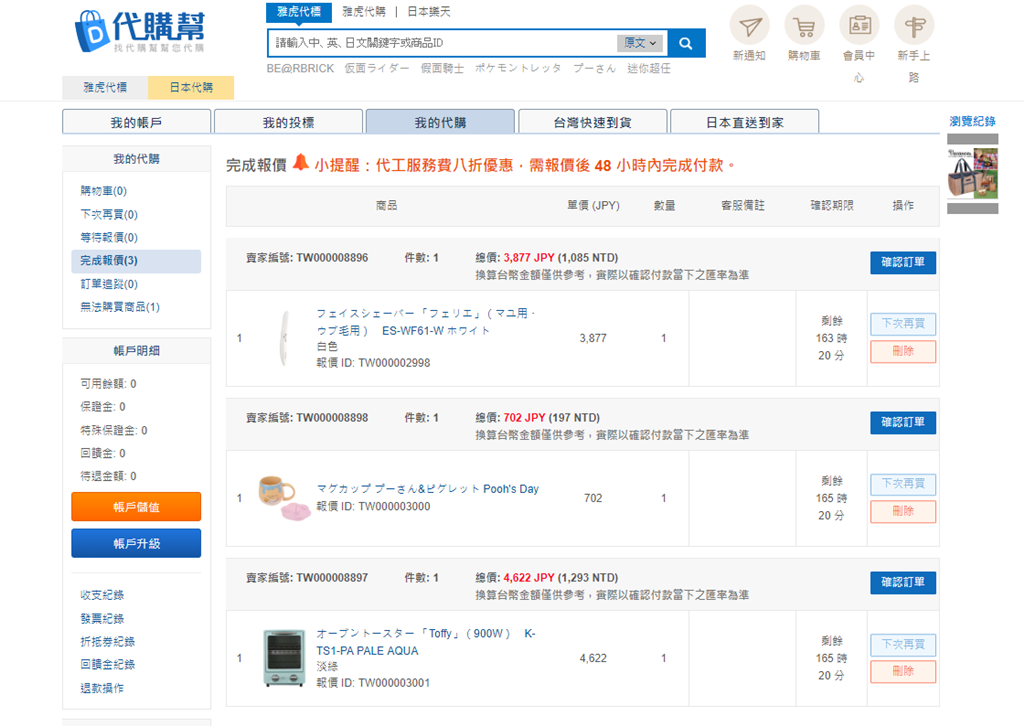Image resolution: width=1024 pixels, height=726 pixels.
Task: Select the 日本代購 tab
Action: tap(191, 87)
